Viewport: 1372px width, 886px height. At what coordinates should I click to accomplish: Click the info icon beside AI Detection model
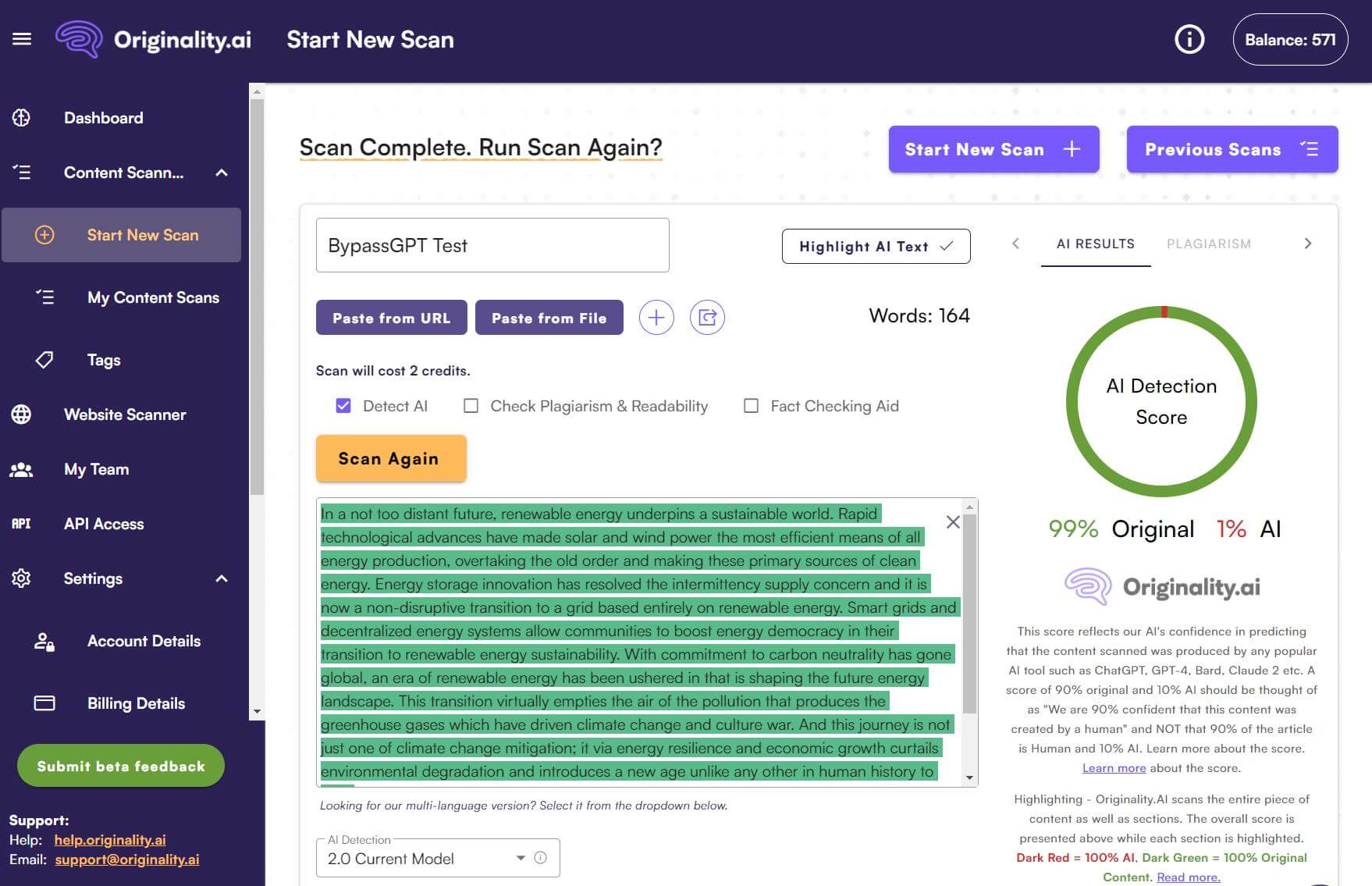point(540,858)
